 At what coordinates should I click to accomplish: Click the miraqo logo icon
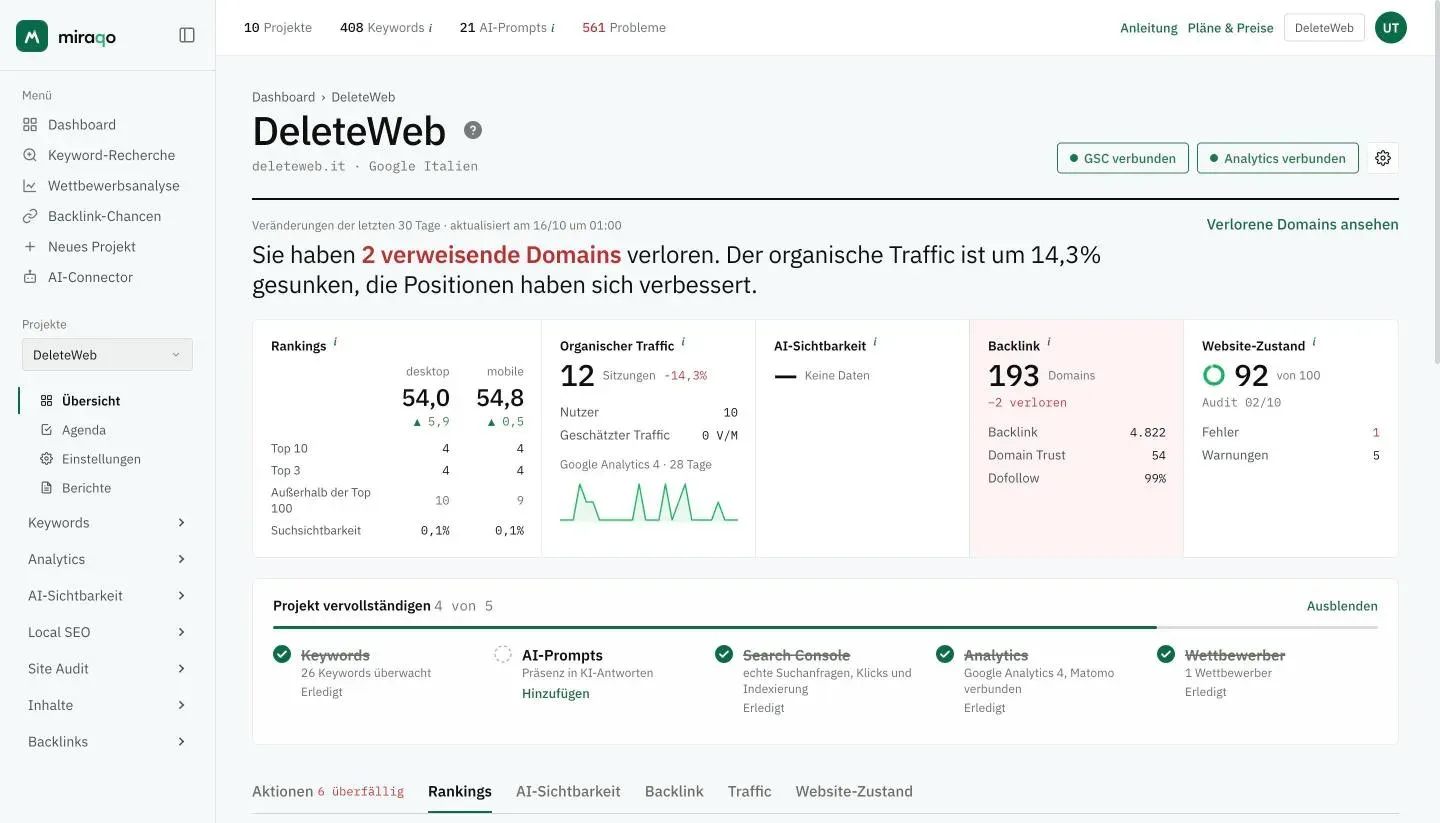point(32,36)
